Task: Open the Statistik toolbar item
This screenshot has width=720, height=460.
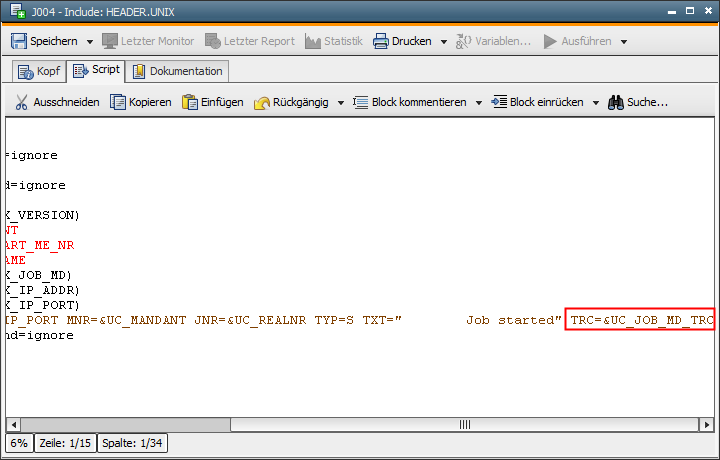Action: click(x=334, y=41)
